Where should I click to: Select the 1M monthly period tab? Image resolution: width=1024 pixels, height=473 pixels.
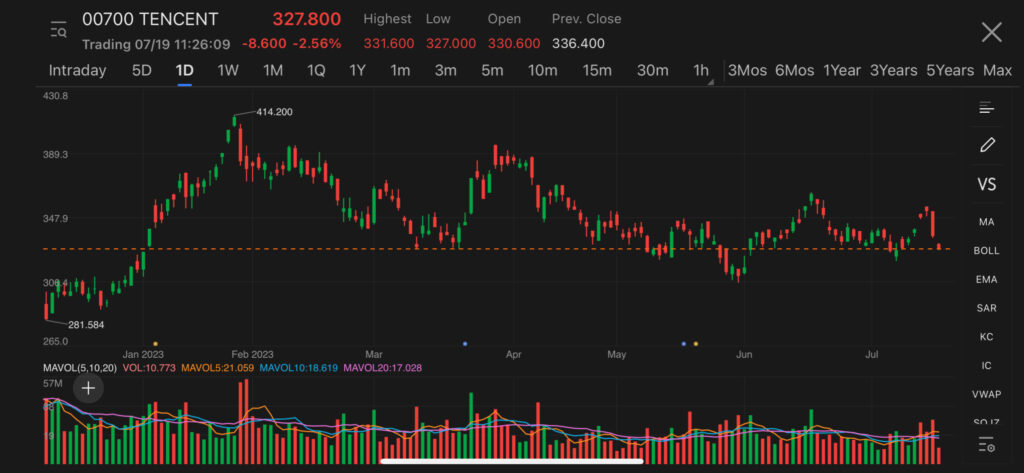tap(273, 71)
